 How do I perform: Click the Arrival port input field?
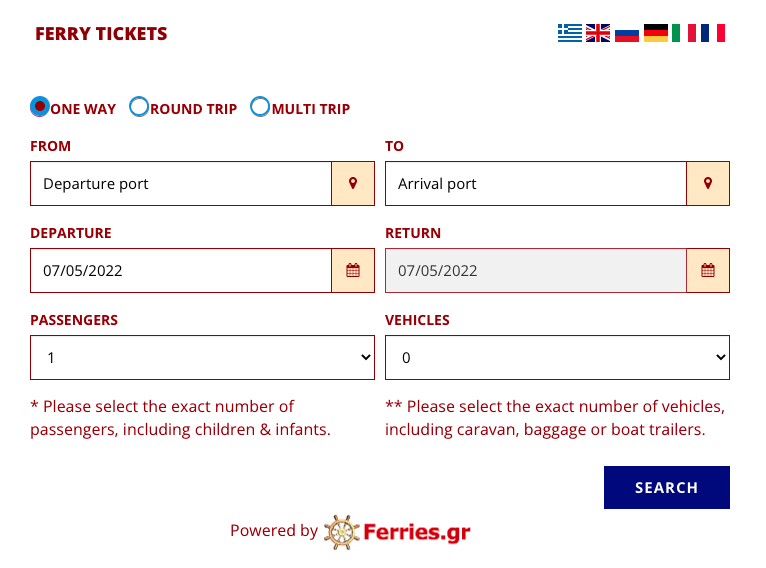click(536, 184)
